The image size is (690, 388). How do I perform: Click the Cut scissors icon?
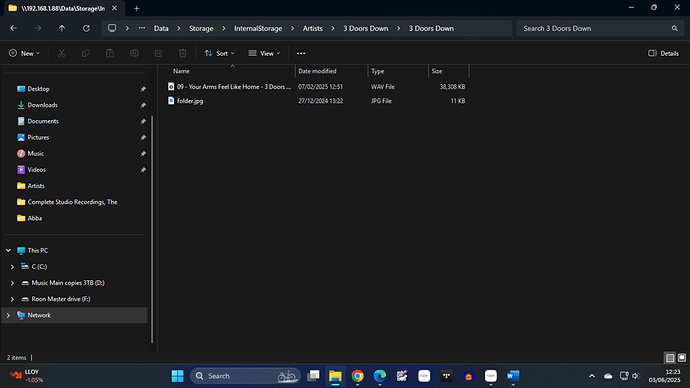click(62, 53)
